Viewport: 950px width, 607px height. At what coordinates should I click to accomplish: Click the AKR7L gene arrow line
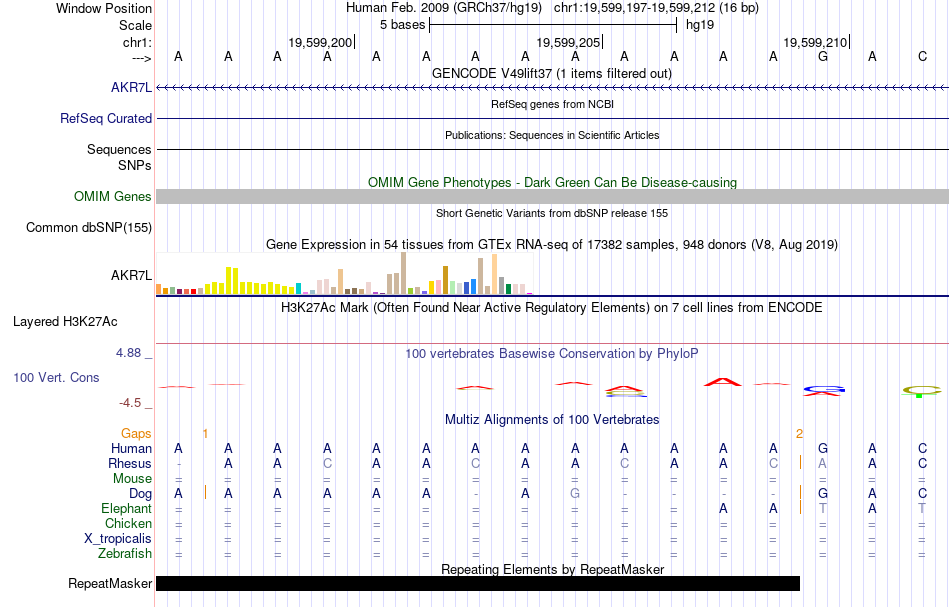click(x=553, y=88)
